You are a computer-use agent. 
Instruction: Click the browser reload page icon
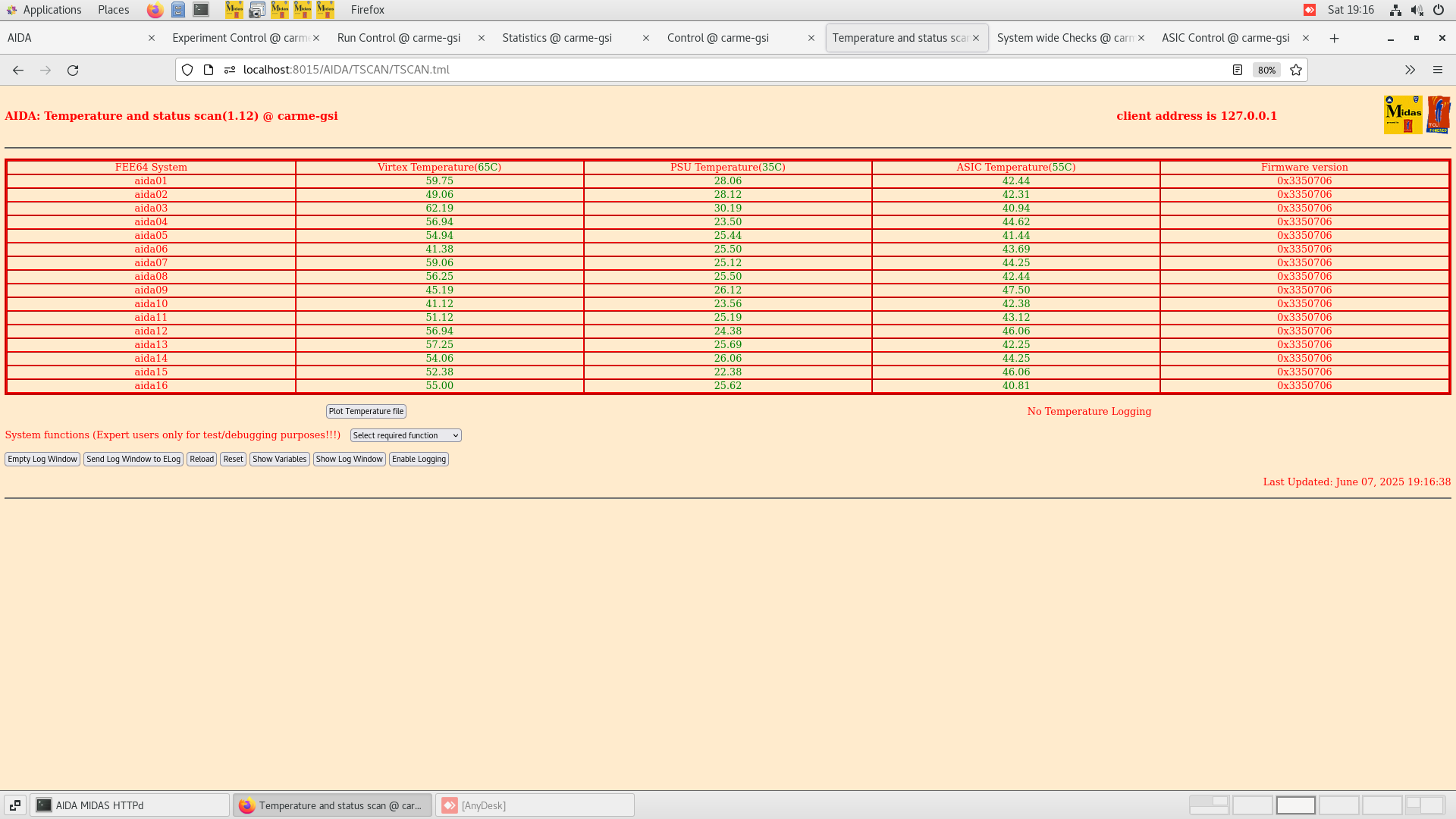[73, 70]
